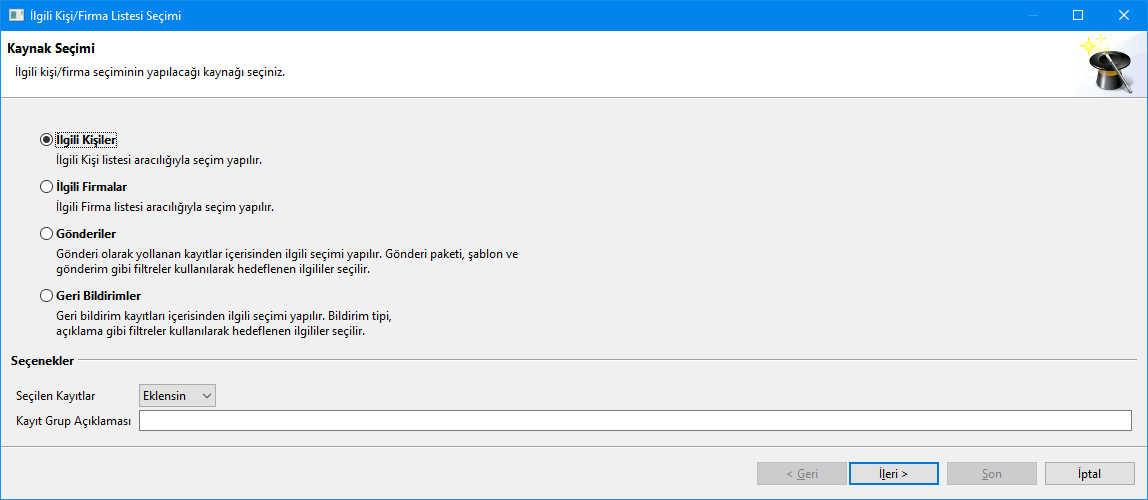Click the greyed-out < Geri button
The height and width of the screenshot is (500, 1148).
point(801,473)
